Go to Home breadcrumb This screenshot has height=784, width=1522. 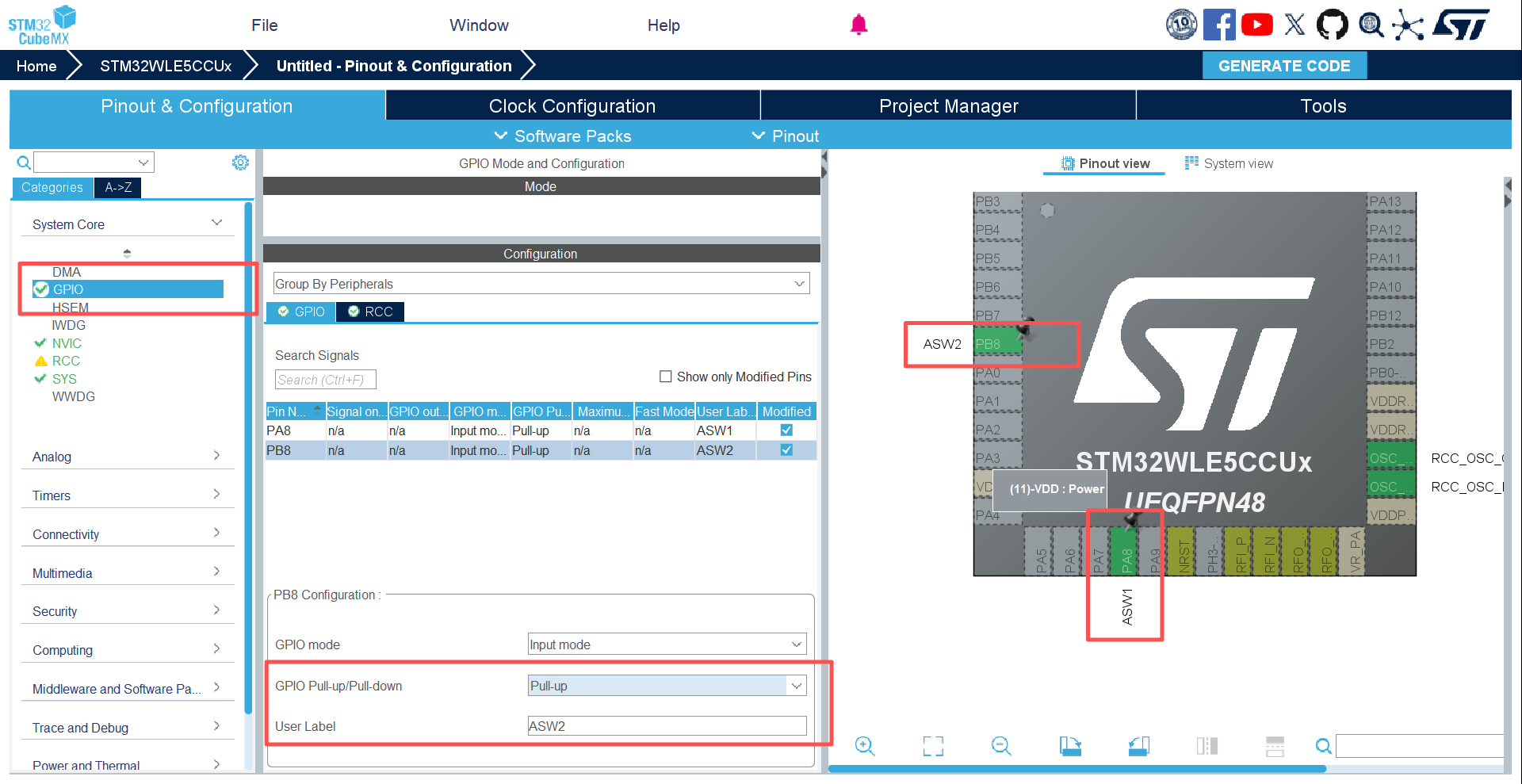pyautogui.click(x=36, y=66)
